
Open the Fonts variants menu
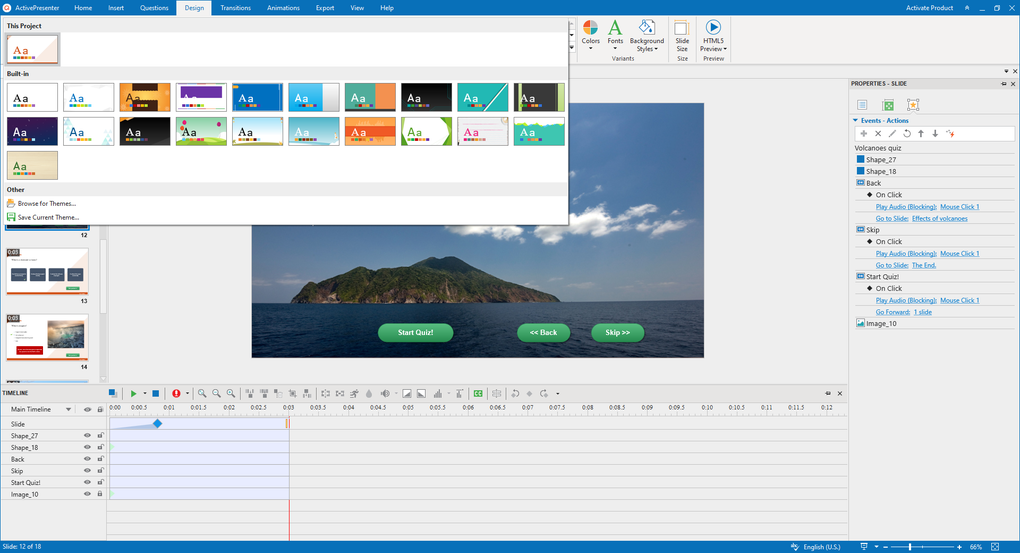pos(615,36)
